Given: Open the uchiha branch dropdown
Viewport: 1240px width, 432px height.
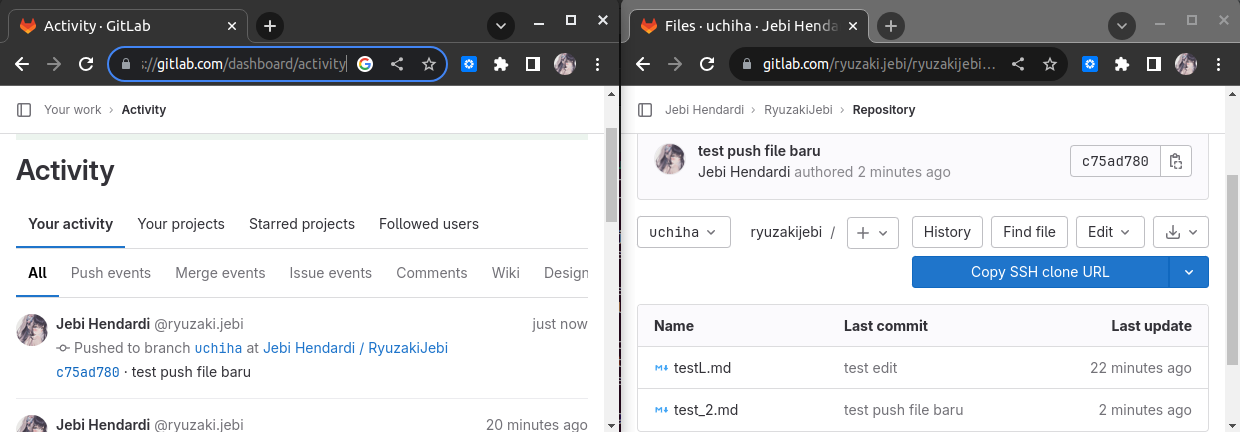Looking at the screenshot, I should (683, 232).
